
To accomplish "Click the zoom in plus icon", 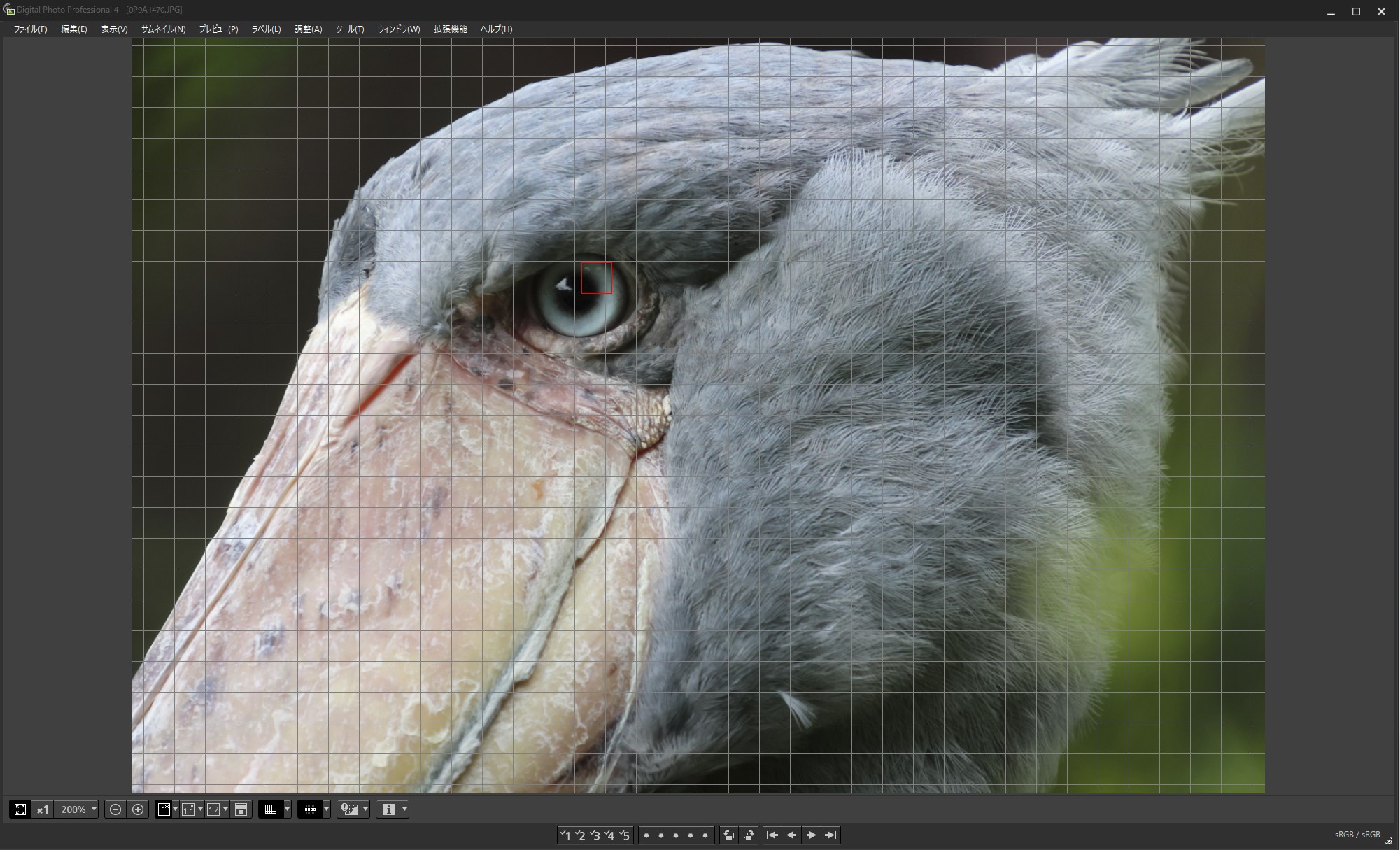I will point(138,809).
